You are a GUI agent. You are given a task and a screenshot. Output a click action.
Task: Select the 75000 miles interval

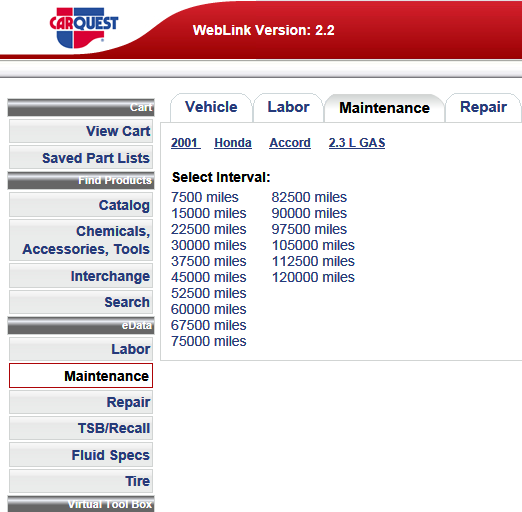209,341
